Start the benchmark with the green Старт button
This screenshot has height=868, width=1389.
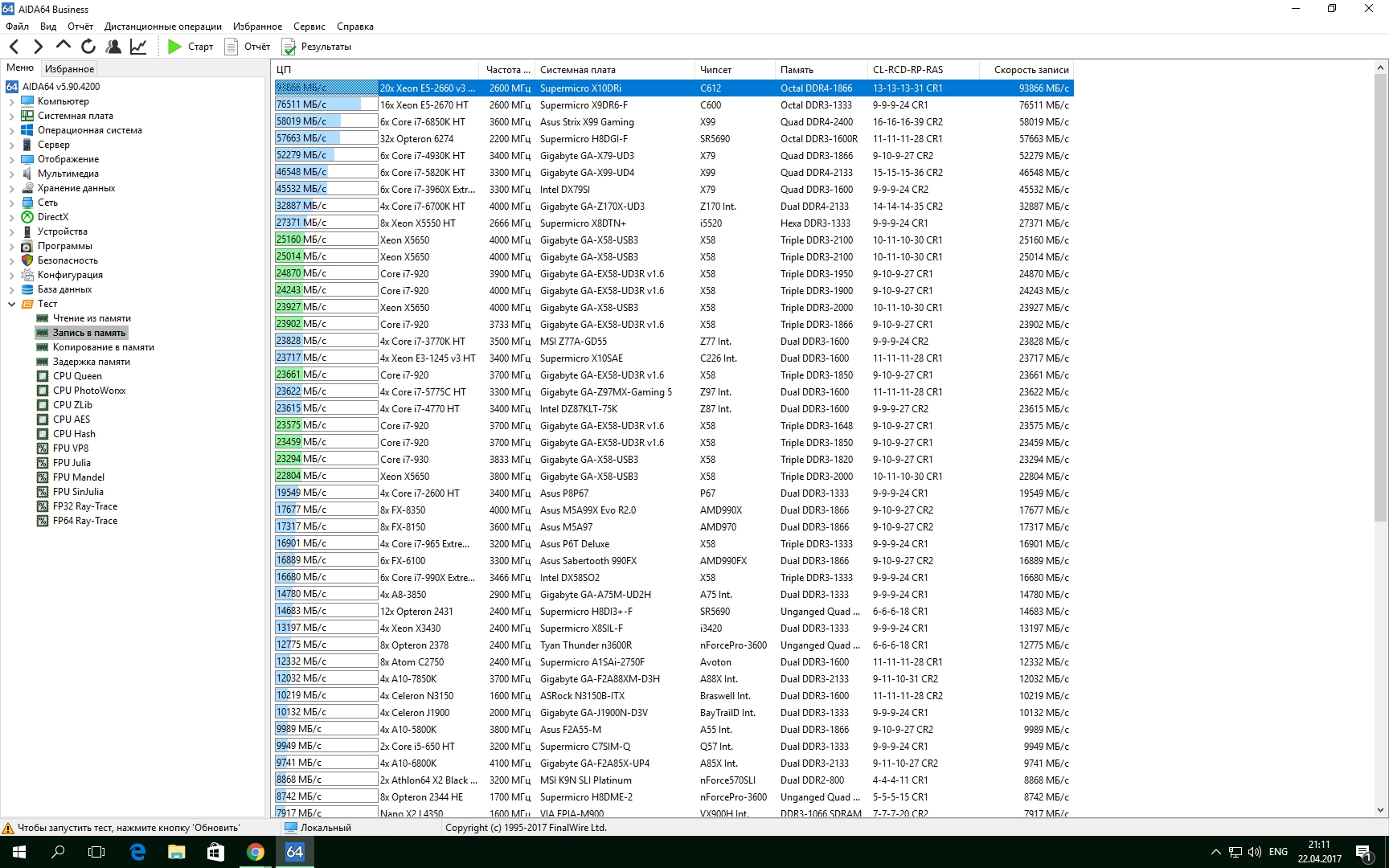pyautogui.click(x=191, y=47)
